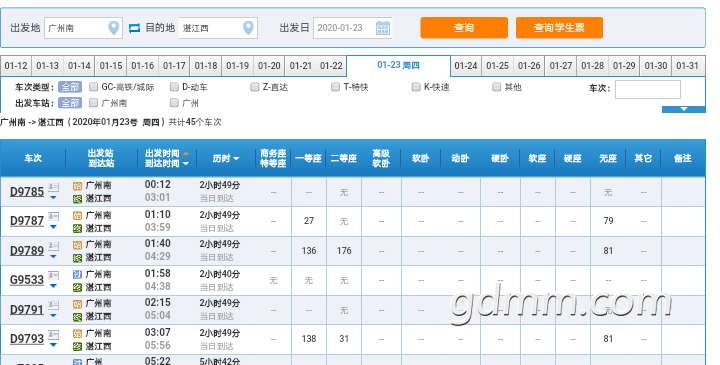Click terminal station icon in D9789 row
This screenshot has width=720, height=365.
78,258
